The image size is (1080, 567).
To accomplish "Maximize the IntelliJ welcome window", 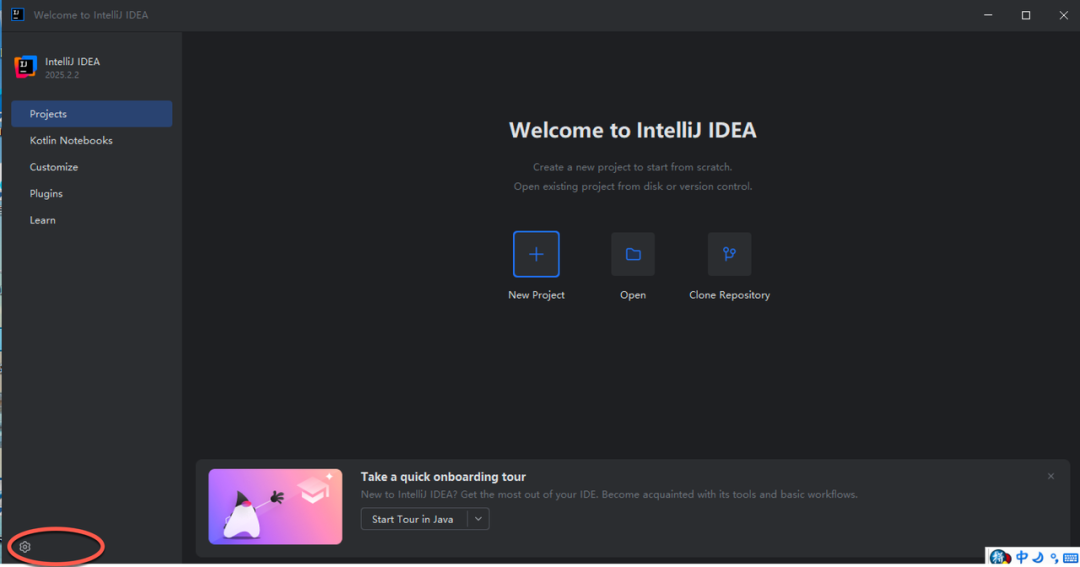I will [x=1026, y=15].
